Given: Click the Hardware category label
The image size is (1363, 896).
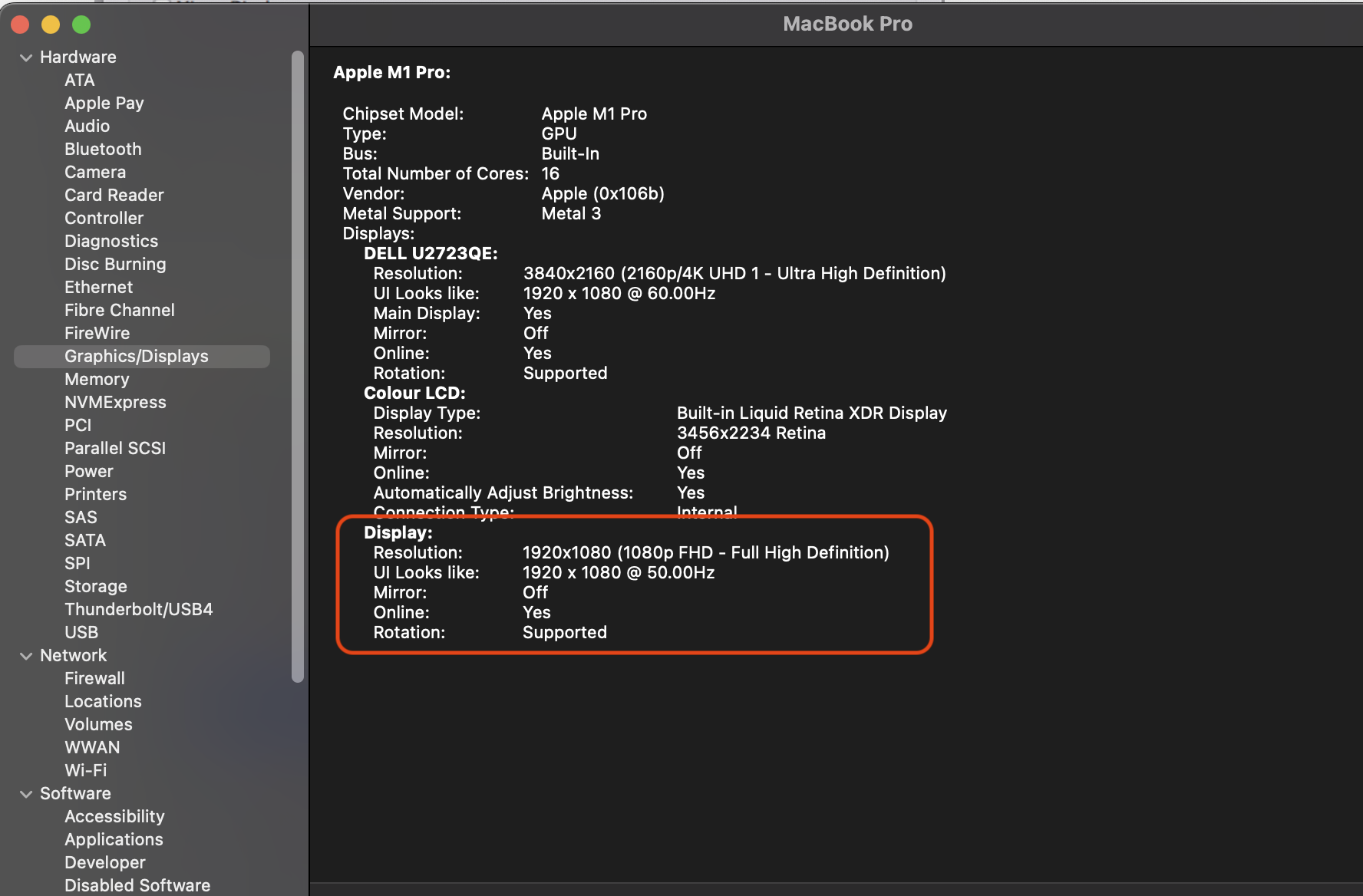Looking at the screenshot, I should pyautogui.click(x=78, y=58).
